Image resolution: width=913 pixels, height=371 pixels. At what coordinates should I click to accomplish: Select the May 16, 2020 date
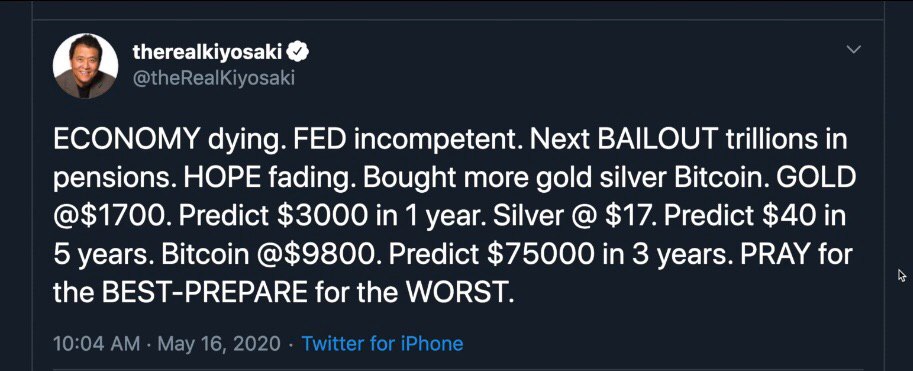(x=220, y=344)
